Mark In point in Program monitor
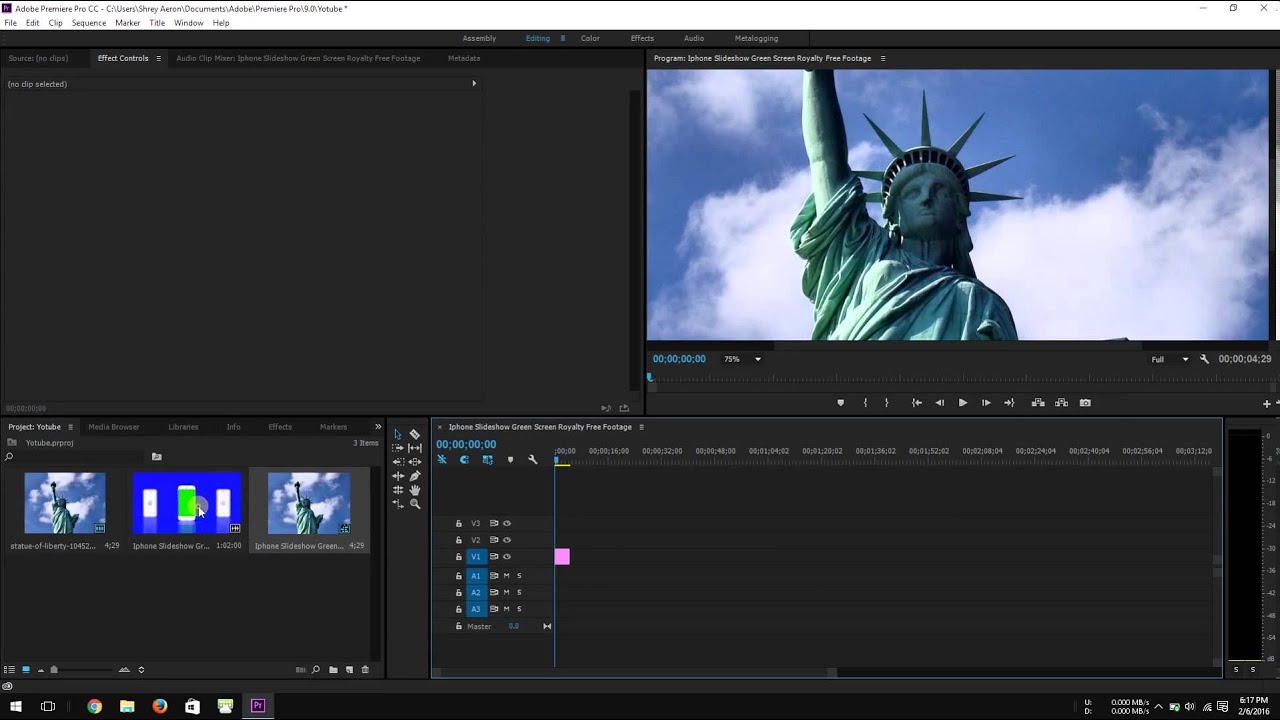The image size is (1280, 720). pyautogui.click(x=865, y=403)
